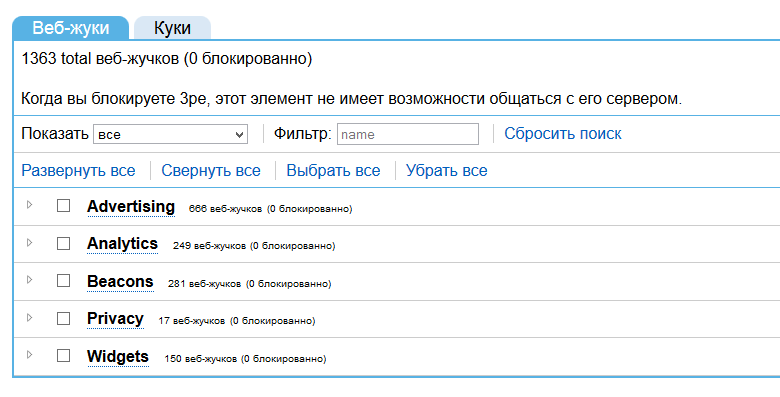Expand the Advertising category triangle
Image resolution: width=780 pixels, height=397 pixels.
[29, 204]
